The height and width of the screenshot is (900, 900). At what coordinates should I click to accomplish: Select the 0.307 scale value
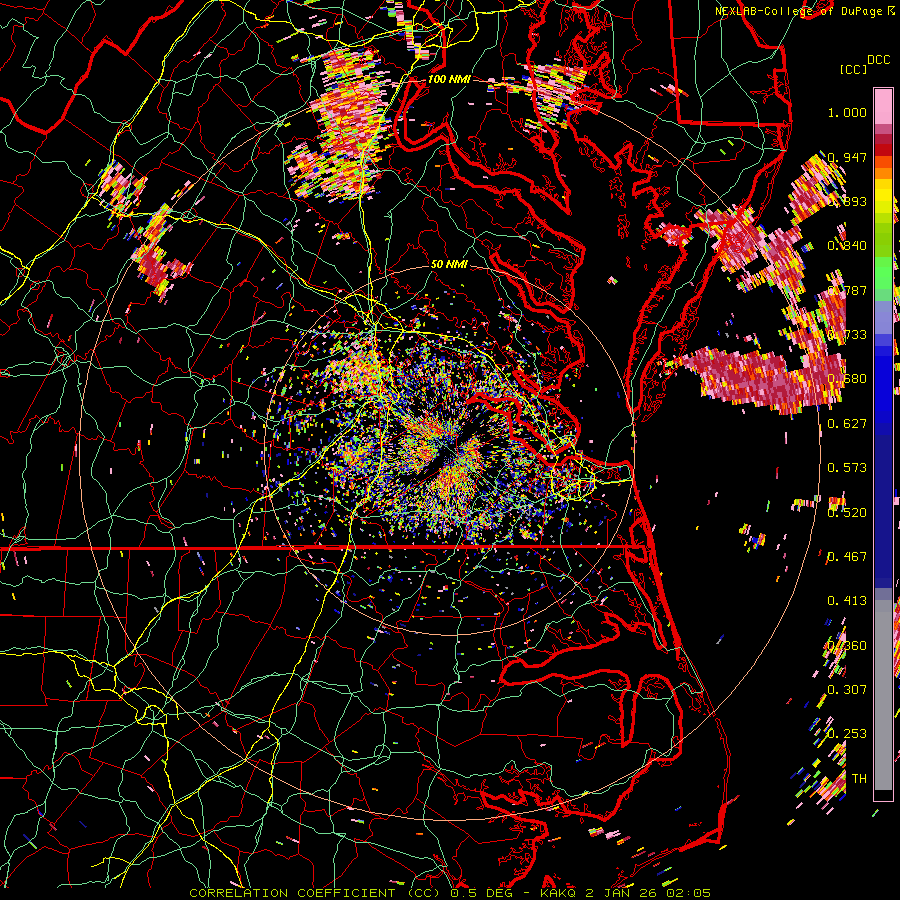click(847, 689)
